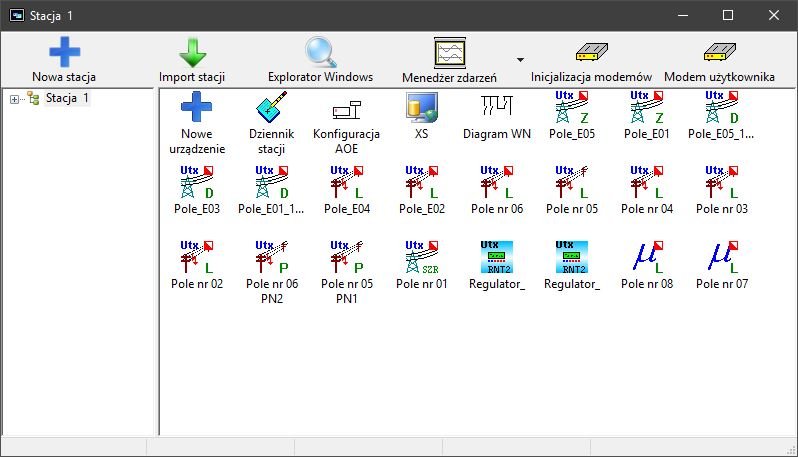This screenshot has height=457, width=798.
Task: Open the XS monitor icon
Action: (421, 108)
